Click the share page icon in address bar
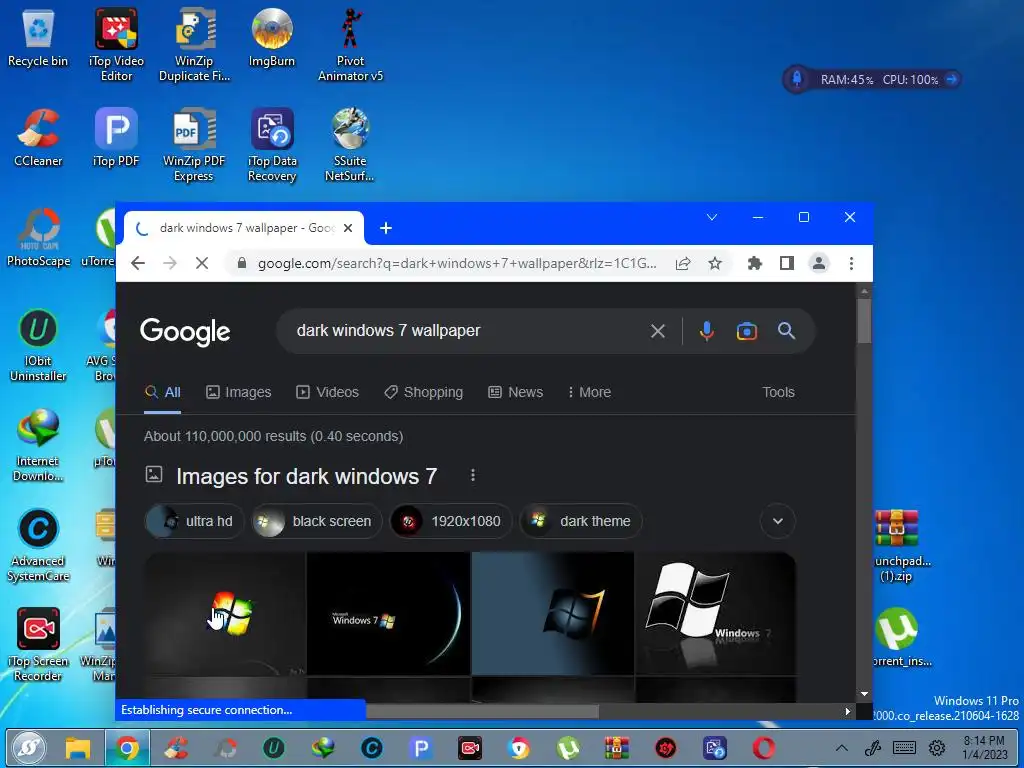 pos(682,263)
